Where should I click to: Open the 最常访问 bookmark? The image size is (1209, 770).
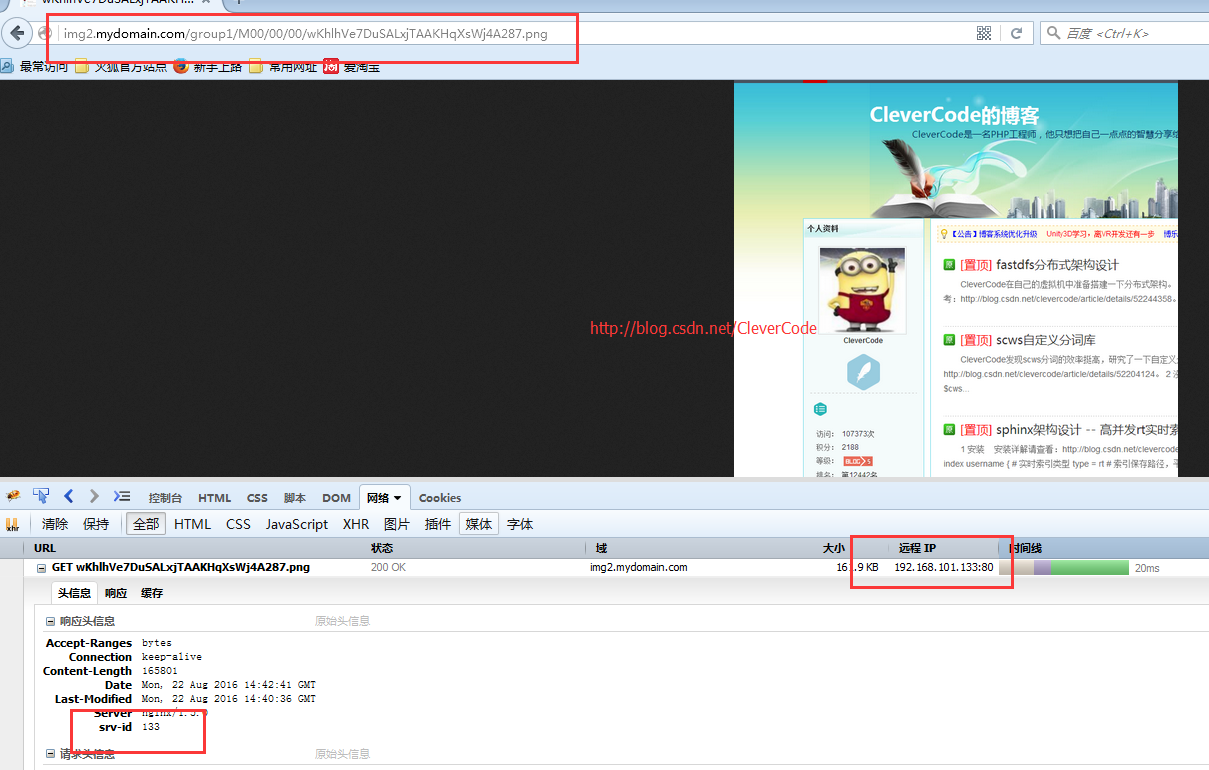point(36,67)
